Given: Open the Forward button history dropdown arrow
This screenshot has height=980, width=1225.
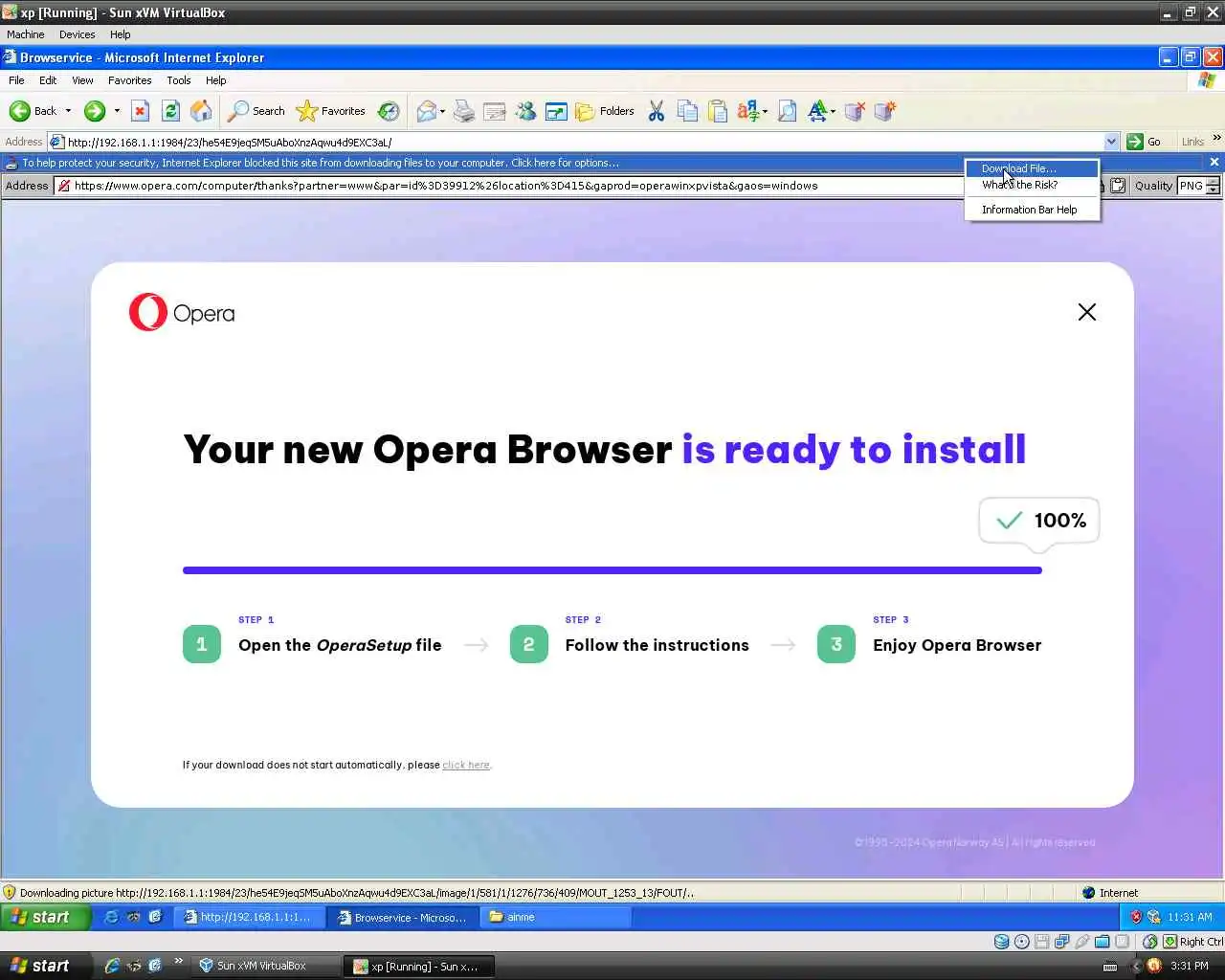Looking at the screenshot, I should [x=117, y=111].
